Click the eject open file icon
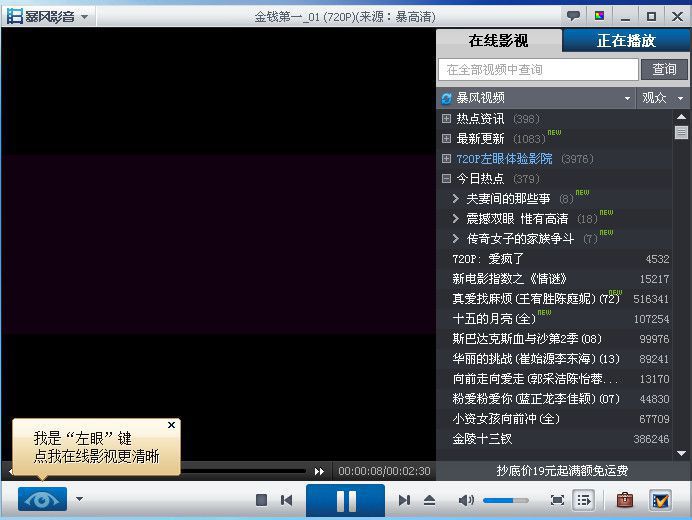The width and height of the screenshot is (692, 520). (429, 500)
